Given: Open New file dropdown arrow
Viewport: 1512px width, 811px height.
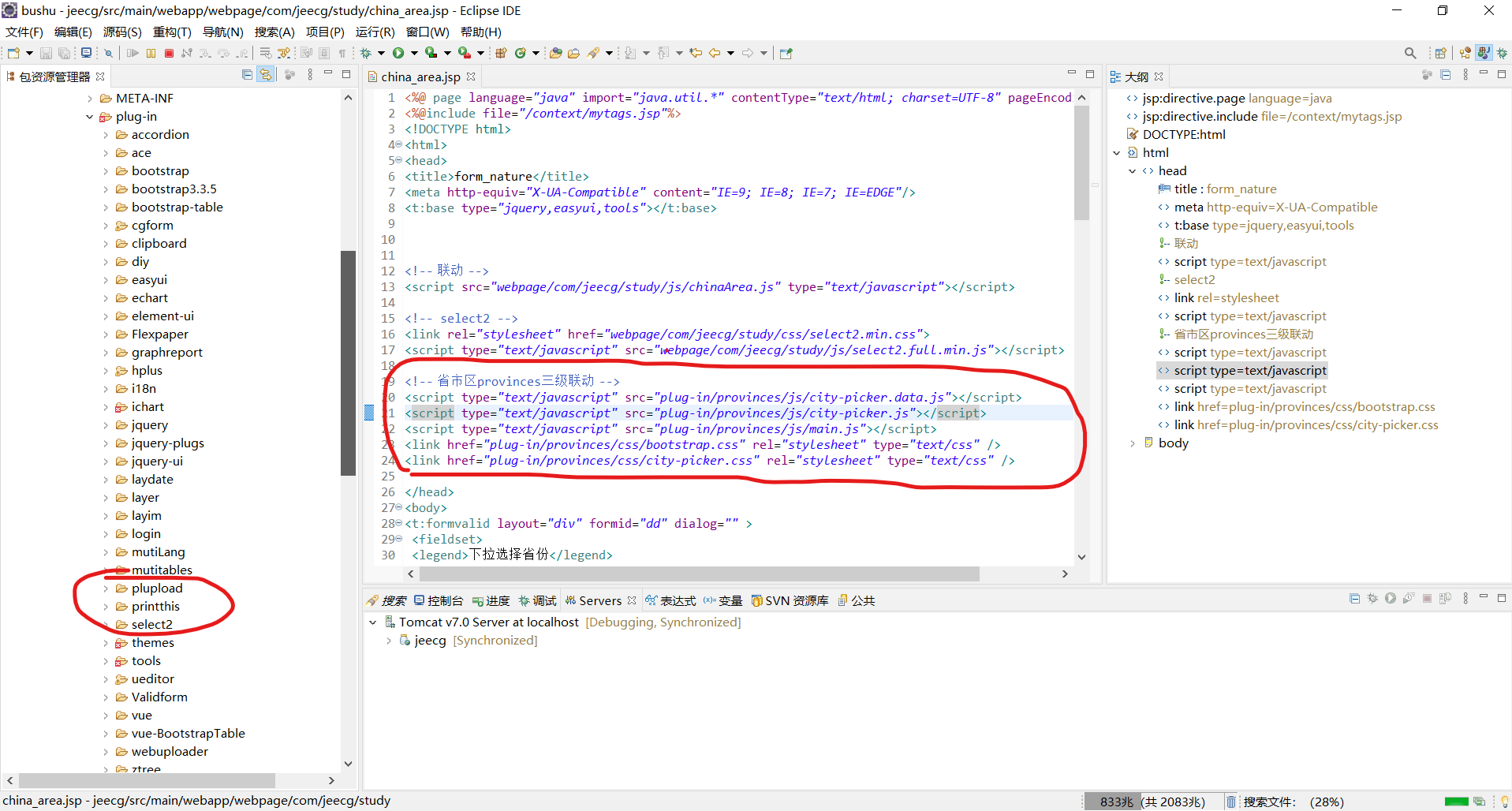Looking at the screenshot, I should pos(29,53).
